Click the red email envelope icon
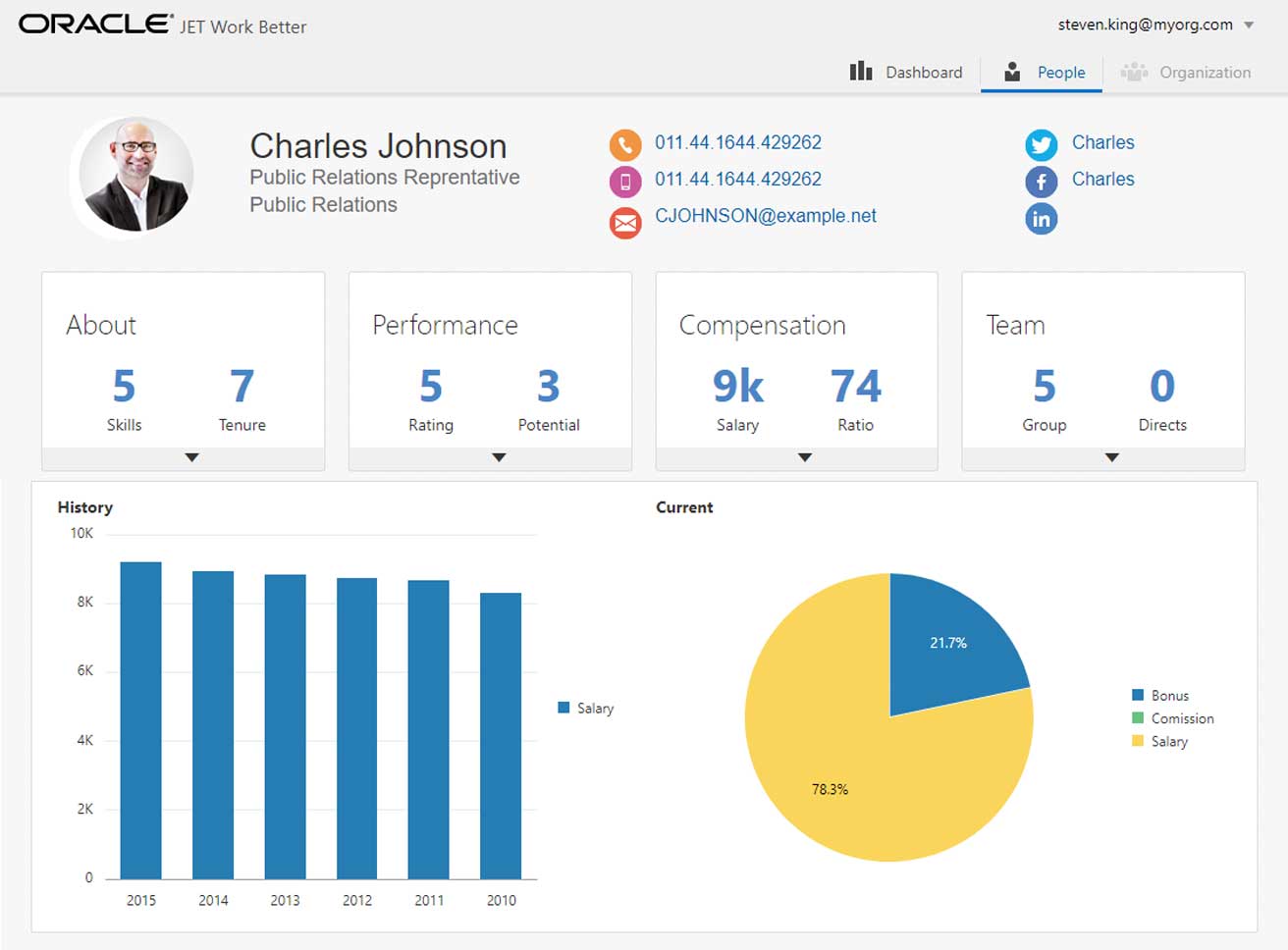The width and height of the screenshot is (1288, 950). pos(625,223)
